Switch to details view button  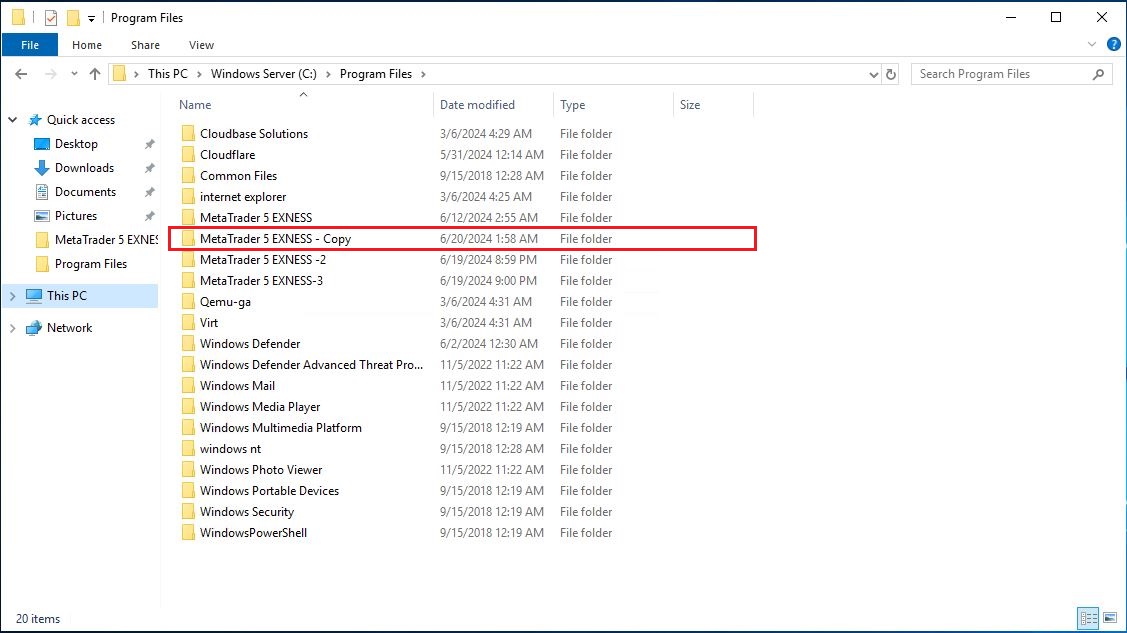(x=1088, y=618)
